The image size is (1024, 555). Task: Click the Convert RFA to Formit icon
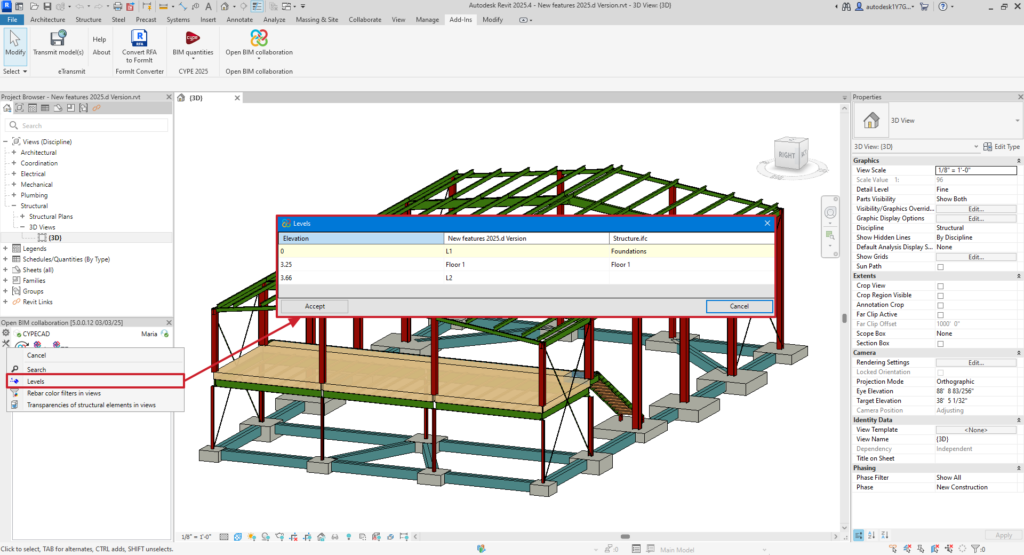(x=139, y=36)
